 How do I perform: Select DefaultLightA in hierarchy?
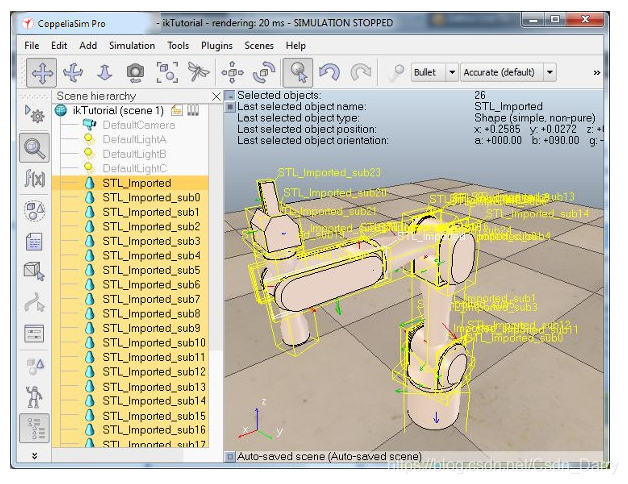tap(134, 139)
